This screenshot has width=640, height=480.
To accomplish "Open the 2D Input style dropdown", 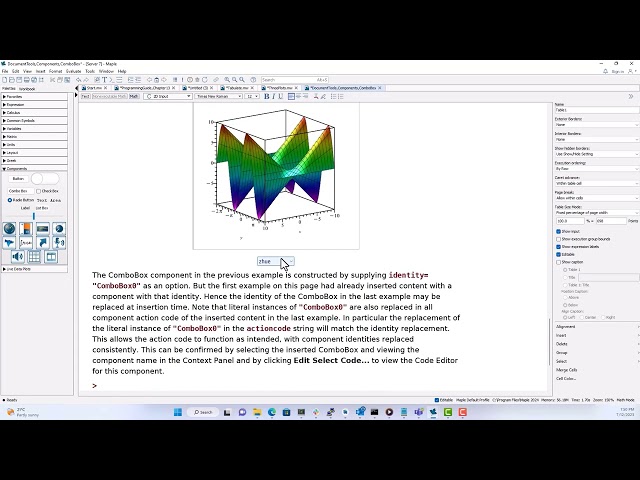I will [168, 96].
